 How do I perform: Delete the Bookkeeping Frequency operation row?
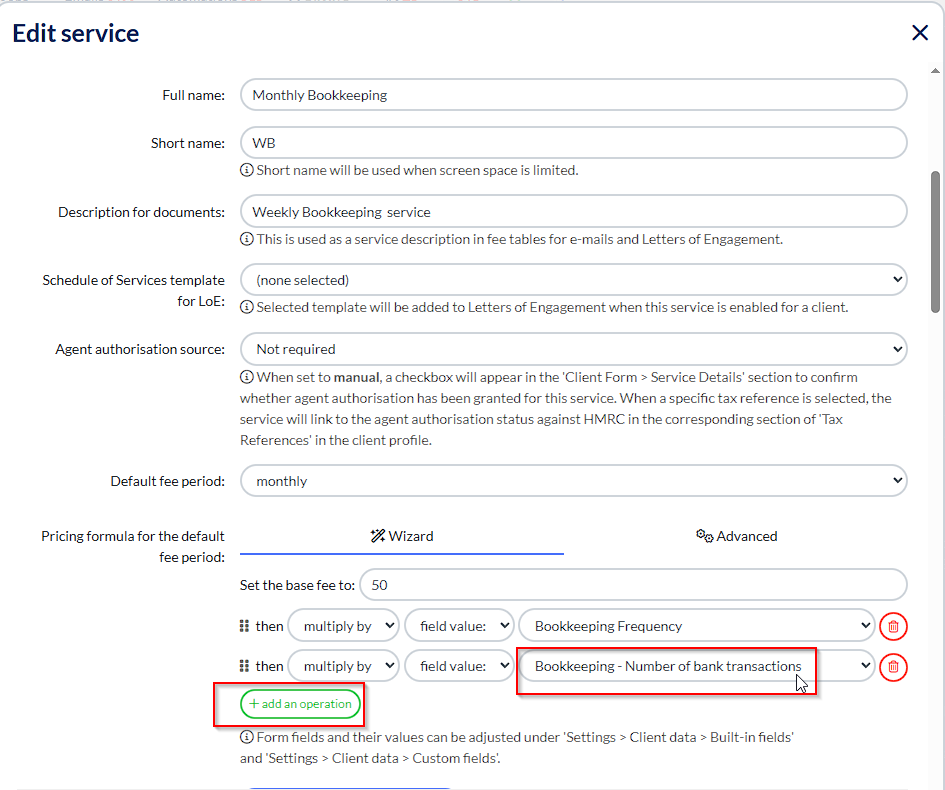pyautogui.click(x=893, y=627)
